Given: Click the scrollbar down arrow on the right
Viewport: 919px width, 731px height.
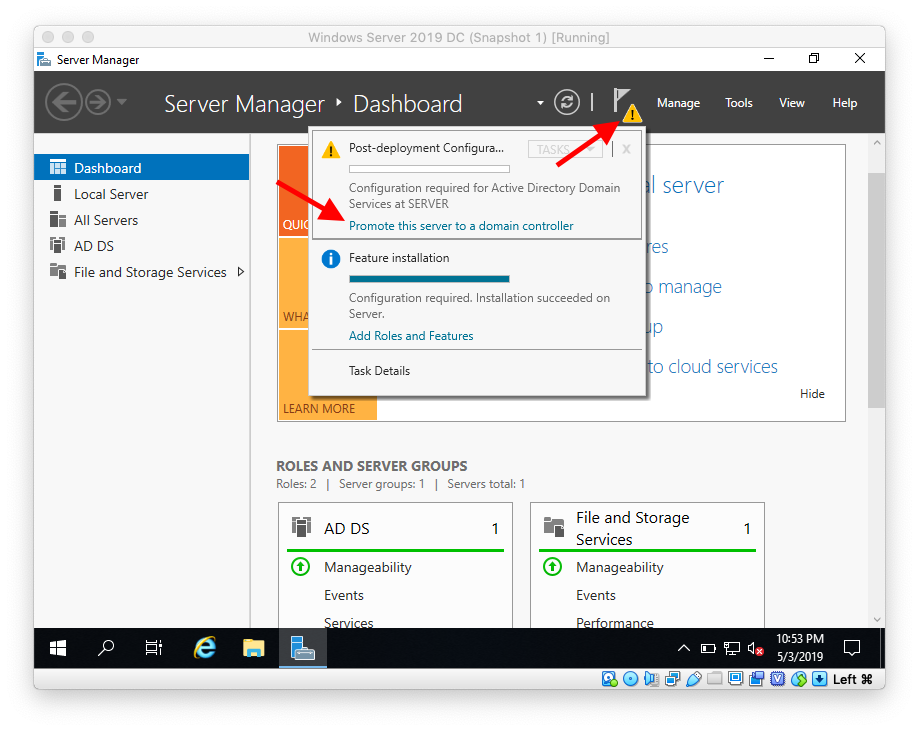Looking at the screenshot, I should [877, 618].
